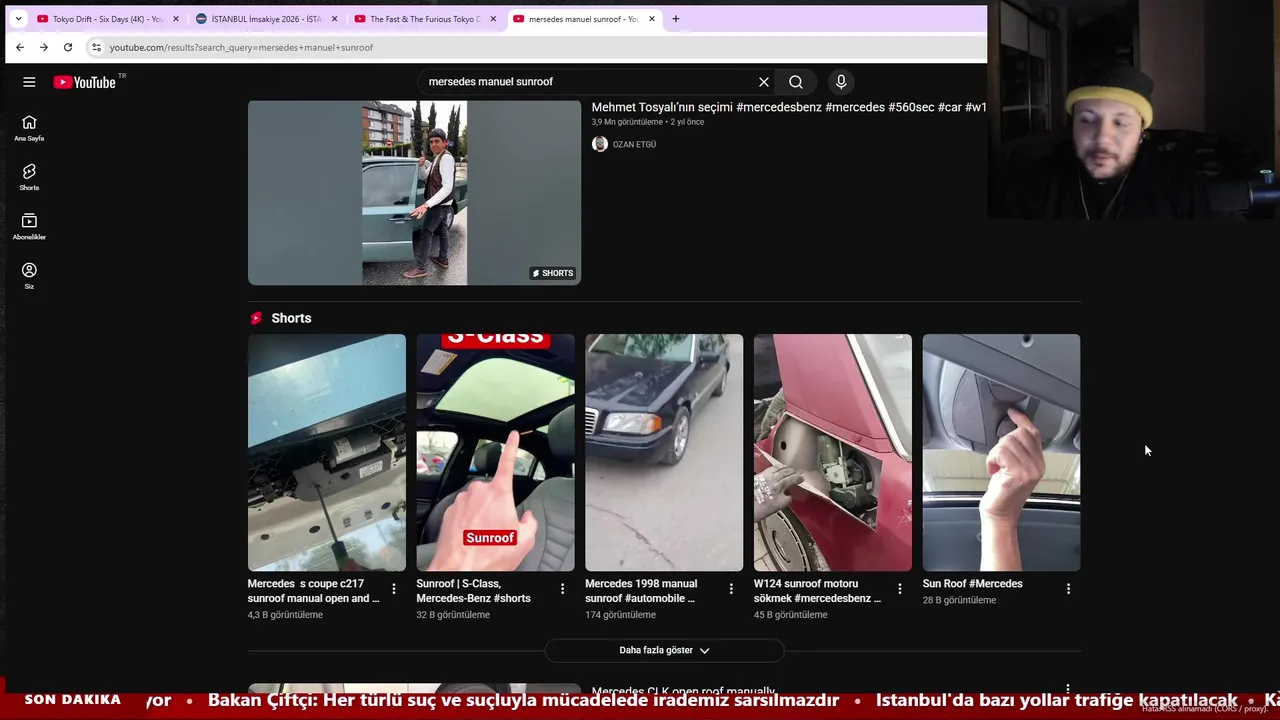Reload the page
Viewport: 1280px width, 720px height.
click(x=68, y=47)
